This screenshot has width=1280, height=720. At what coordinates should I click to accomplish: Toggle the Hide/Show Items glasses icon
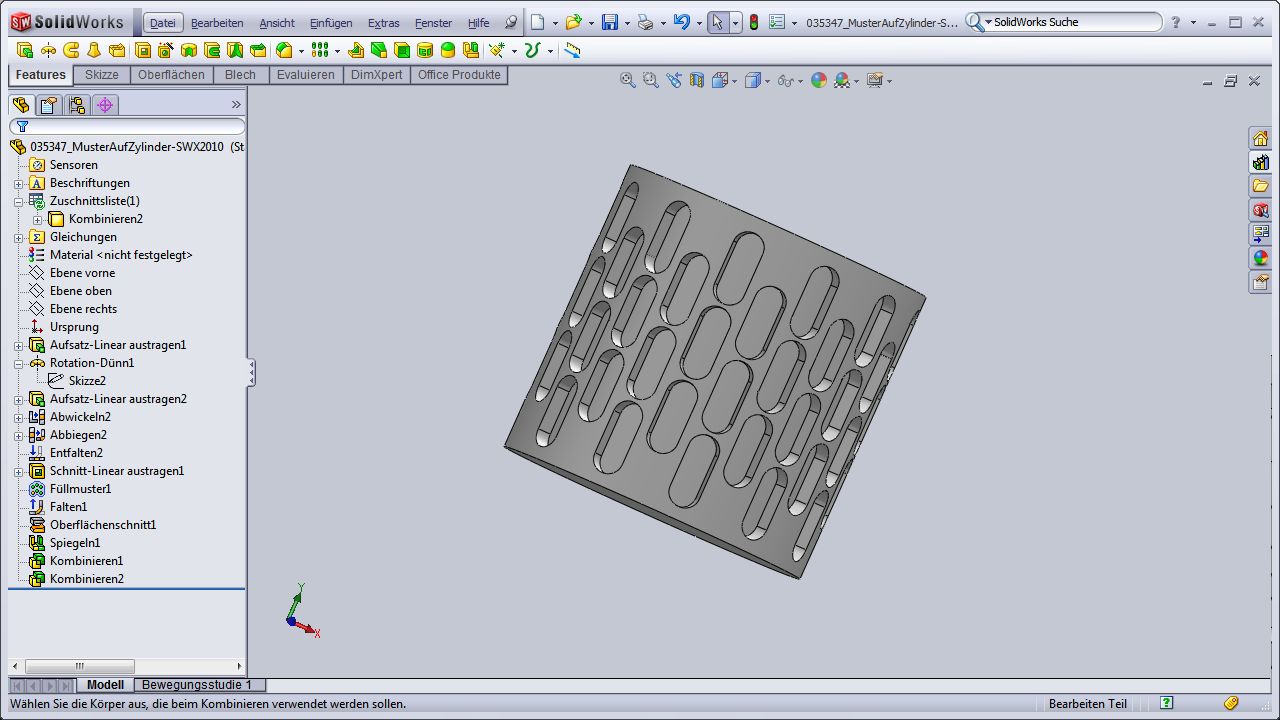[786, 81]
